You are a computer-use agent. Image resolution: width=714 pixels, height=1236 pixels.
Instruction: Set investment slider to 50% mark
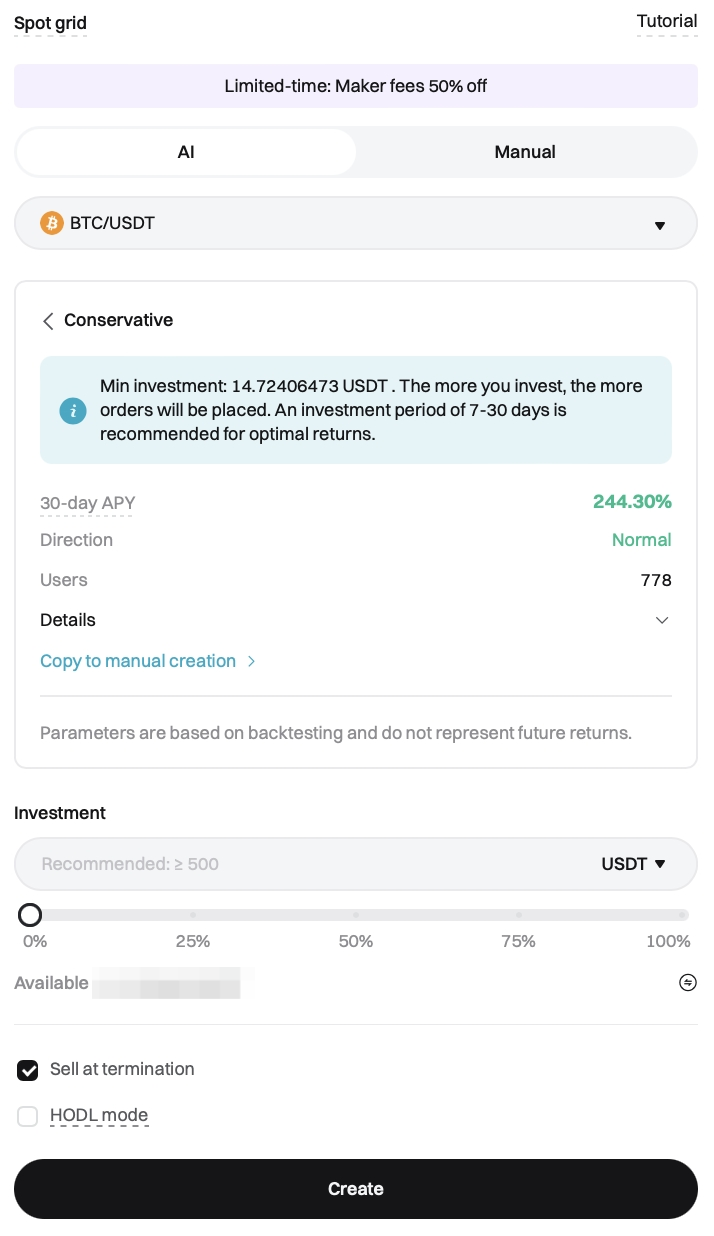coord(356,915)
